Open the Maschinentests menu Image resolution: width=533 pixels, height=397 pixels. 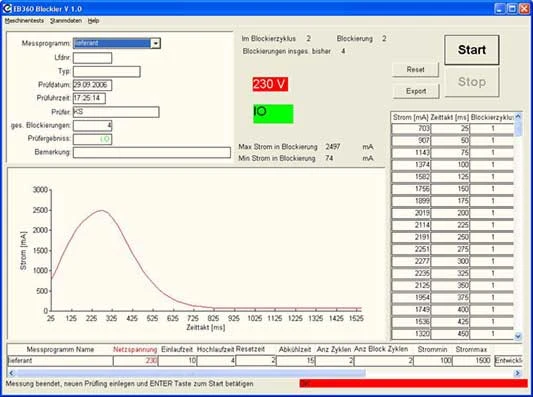pos(24,21)
